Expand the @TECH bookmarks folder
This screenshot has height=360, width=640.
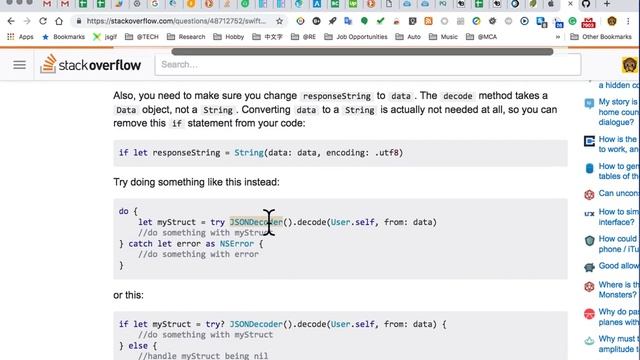(x=142, y=37)
